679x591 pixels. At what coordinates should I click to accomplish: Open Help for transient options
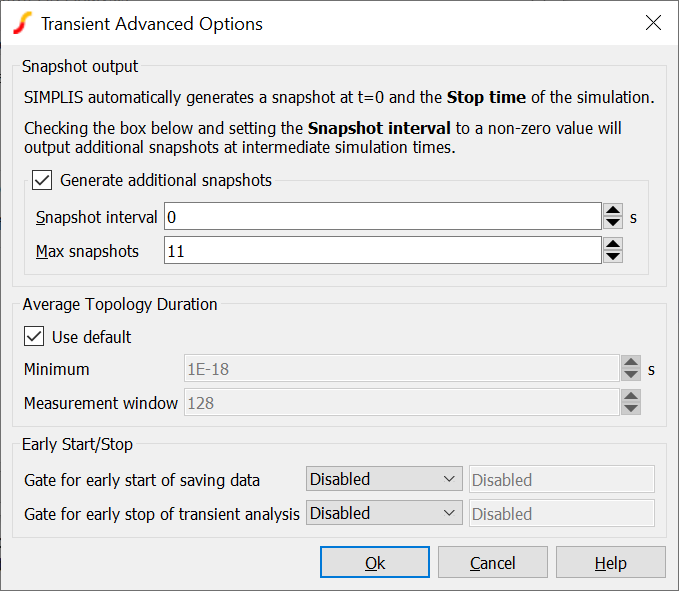coord(610,563)
